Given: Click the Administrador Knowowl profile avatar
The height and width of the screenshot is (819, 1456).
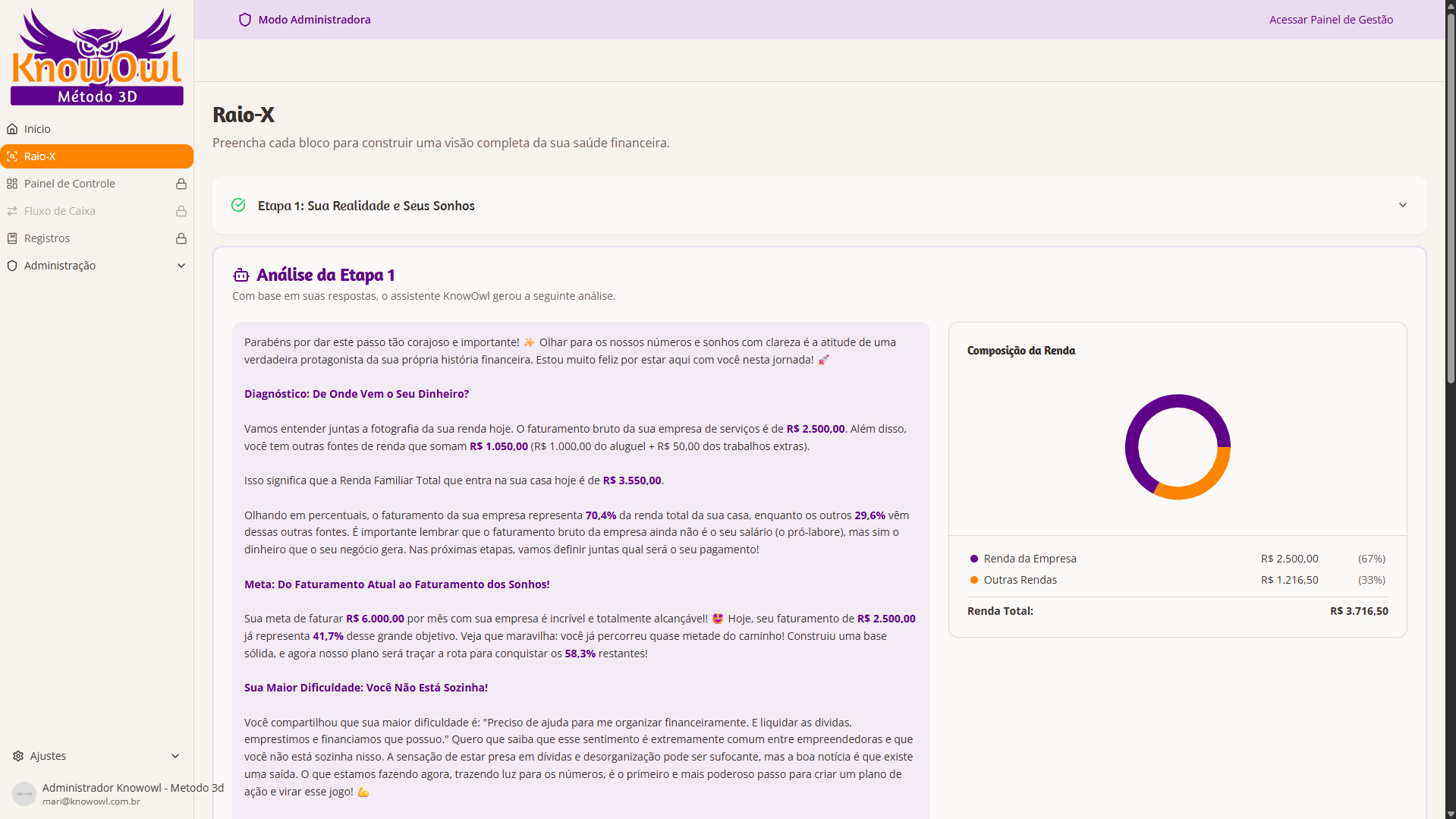Looking at the screenshot, I should pyautogui.click(x=24, y=792).
